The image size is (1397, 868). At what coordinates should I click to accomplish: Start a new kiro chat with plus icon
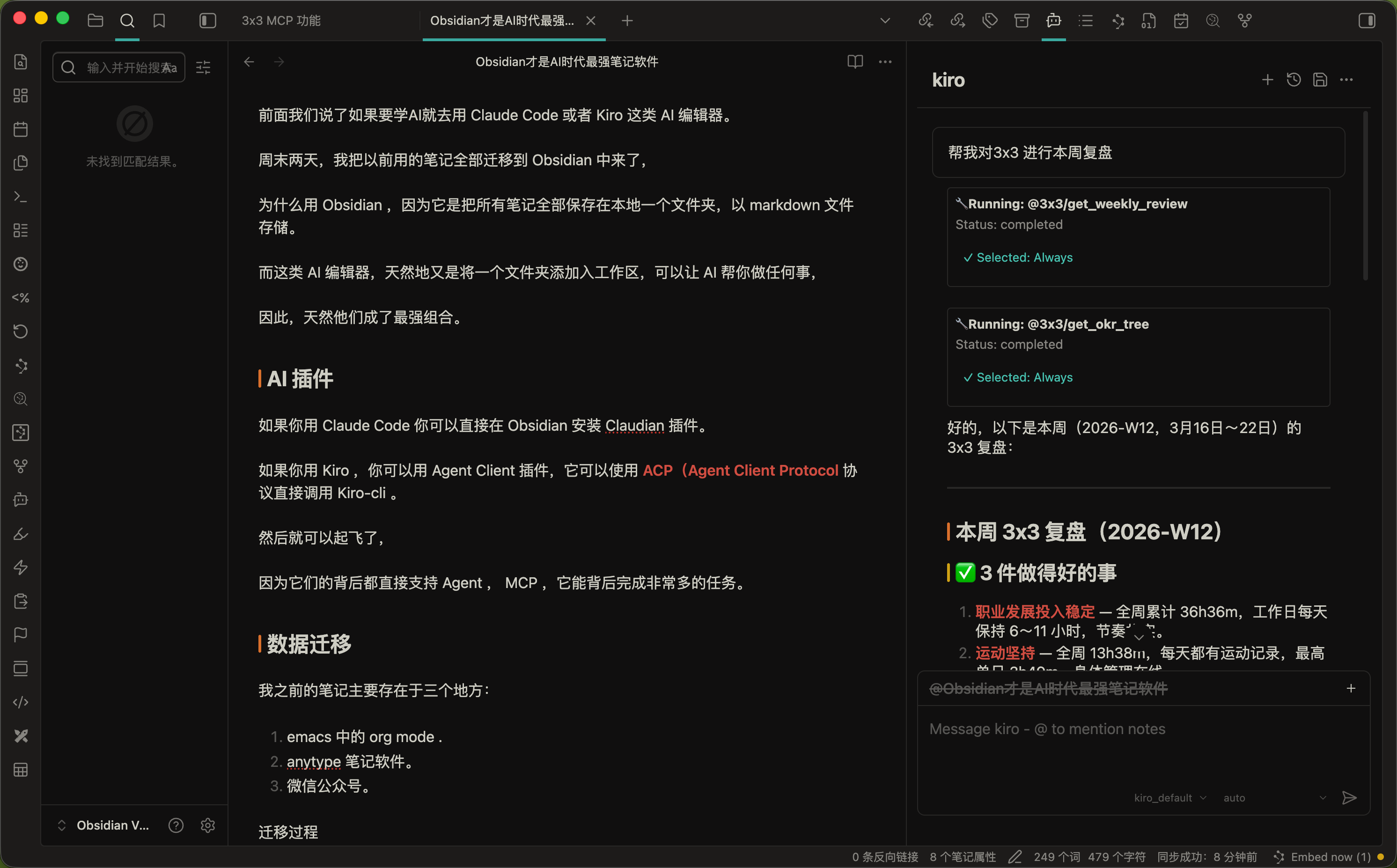(1267, 80)
